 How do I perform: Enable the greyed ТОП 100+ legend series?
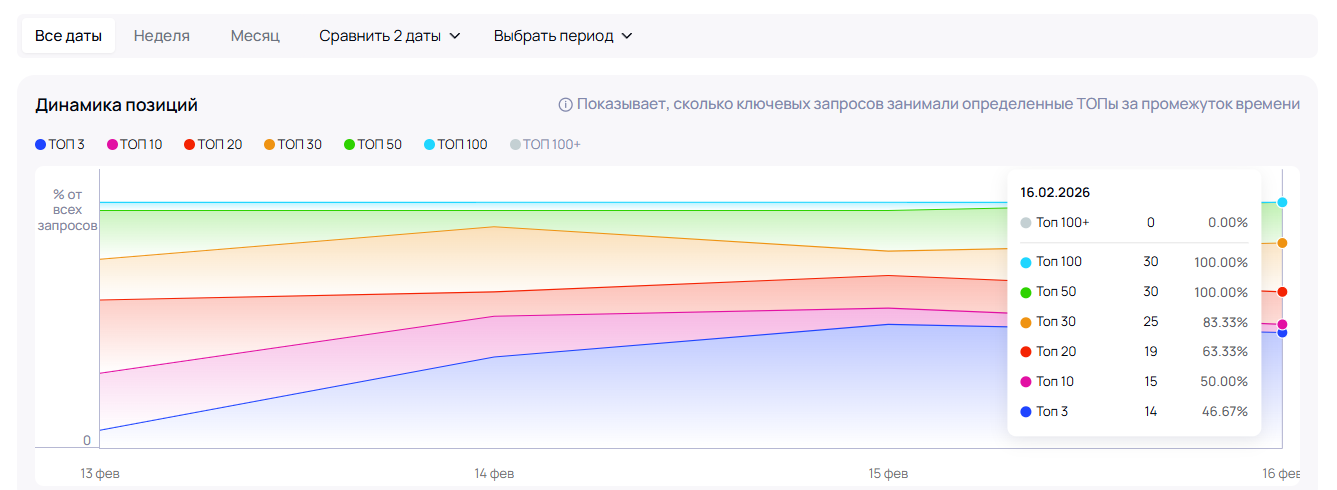tap(545, 144)
